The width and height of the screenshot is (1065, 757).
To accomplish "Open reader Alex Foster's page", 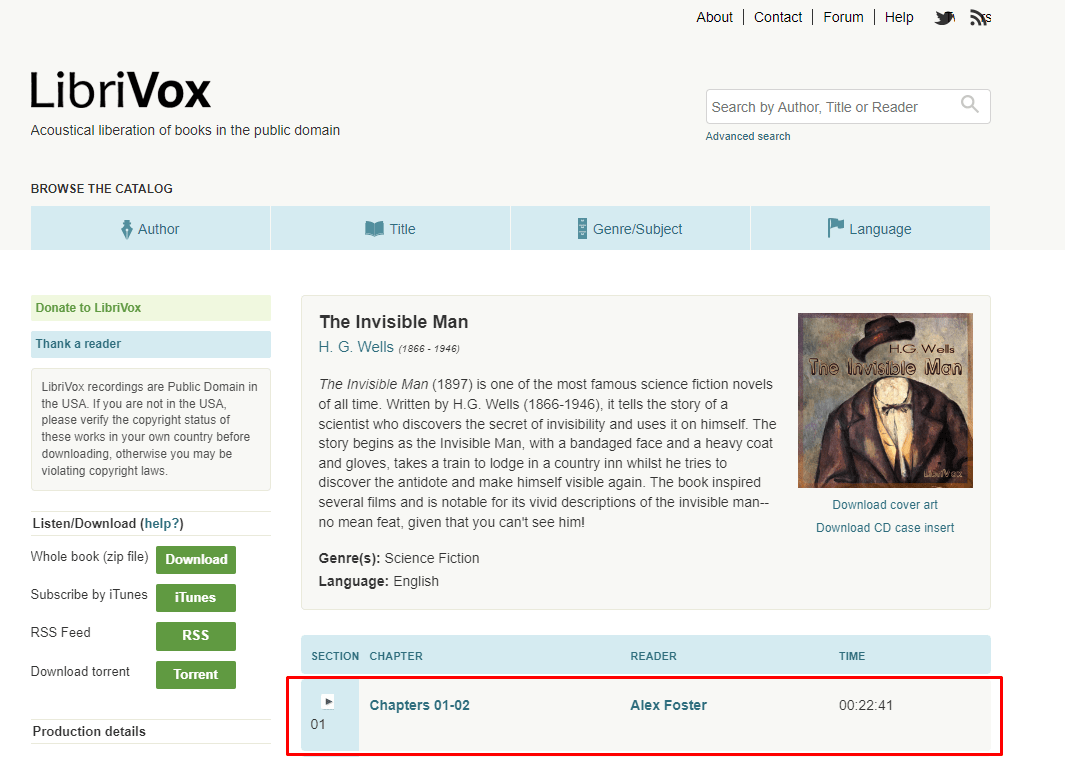I will coord(668,705).
